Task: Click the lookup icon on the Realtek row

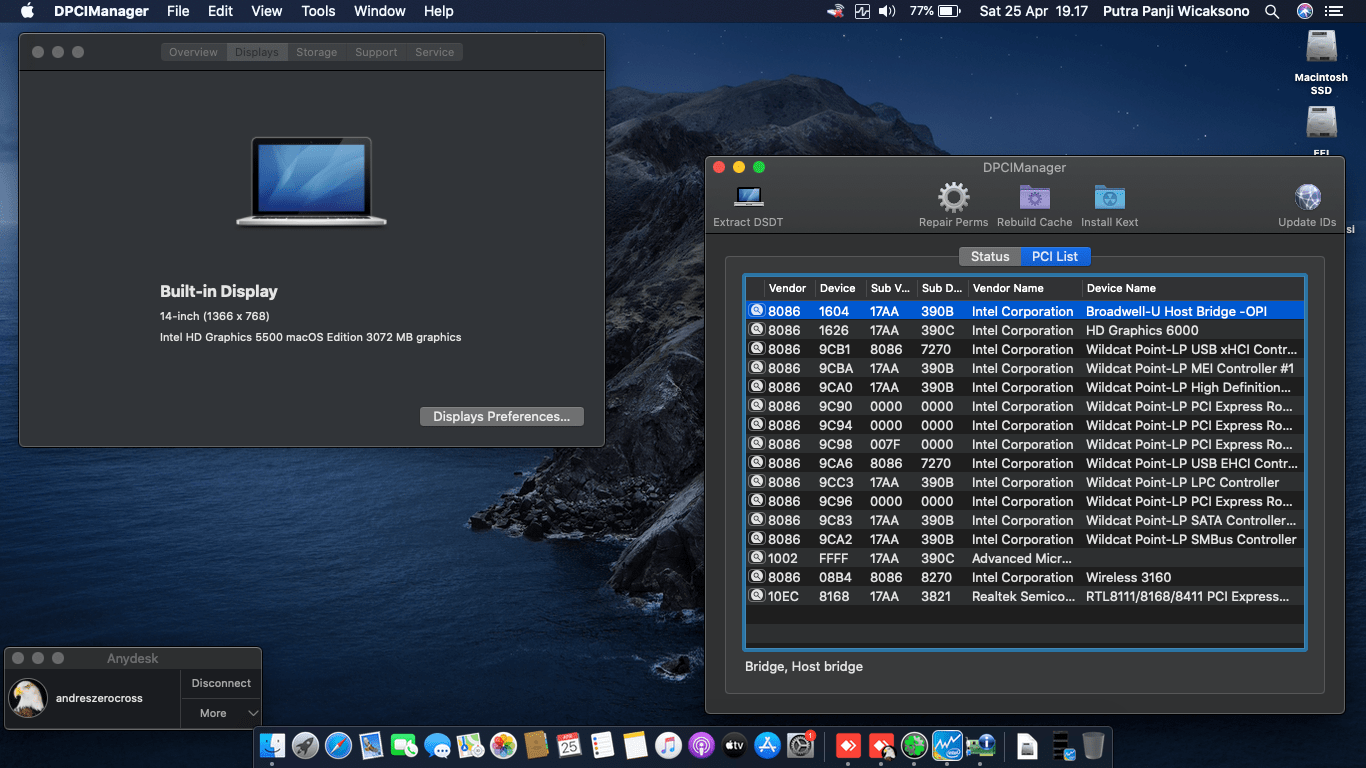Action: click(757, 596)
